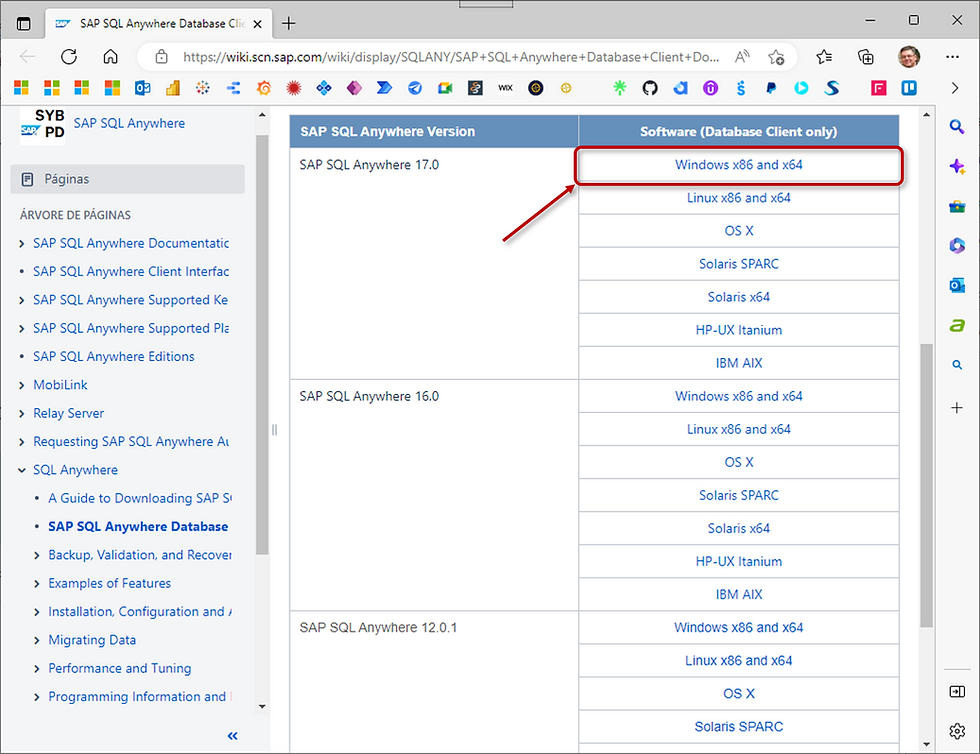
Task: Click the main page vertical scrollbar thumb
Action: tap(926, 485)
